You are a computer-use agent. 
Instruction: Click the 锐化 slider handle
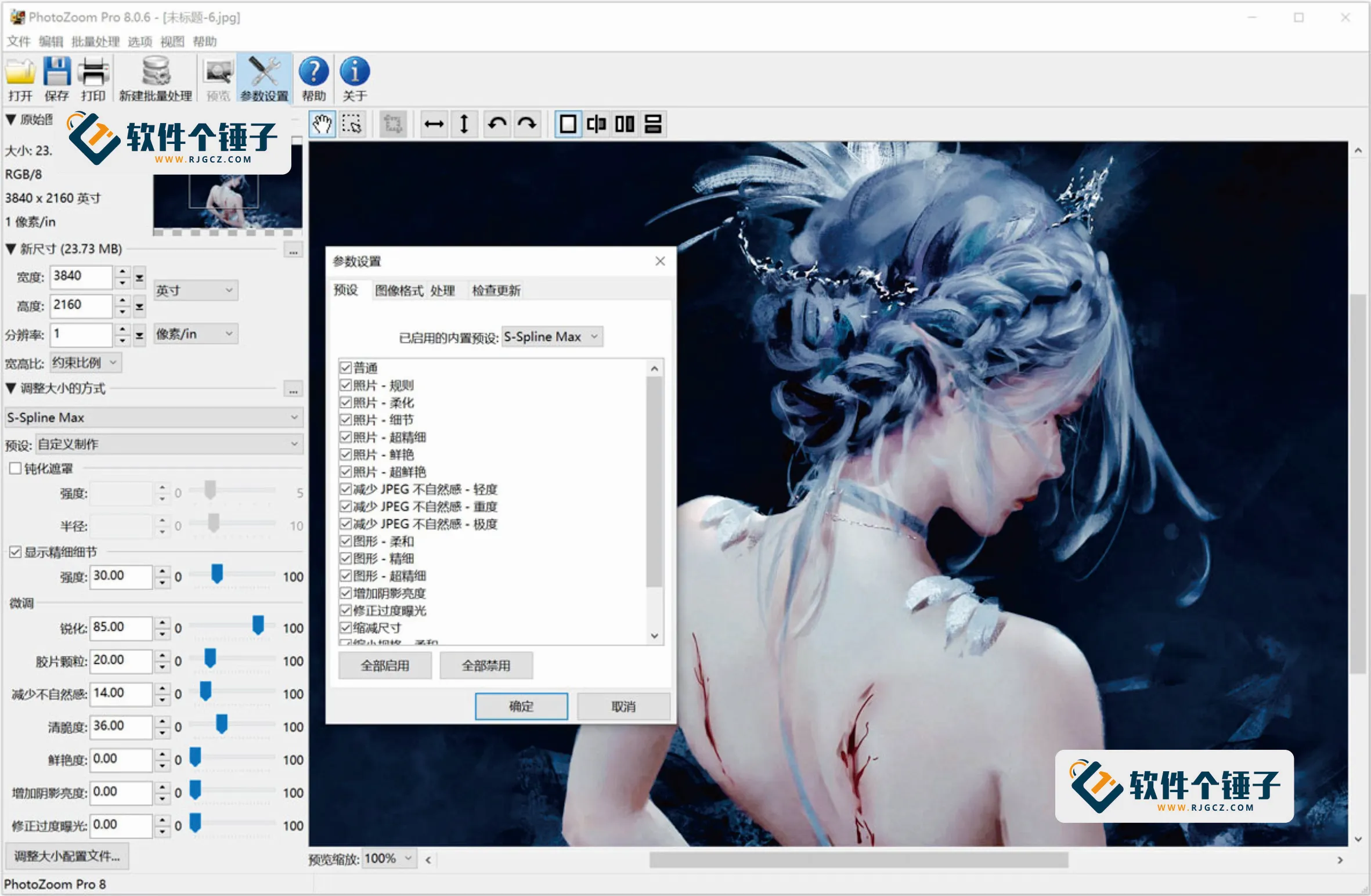[x=258, y=625]
